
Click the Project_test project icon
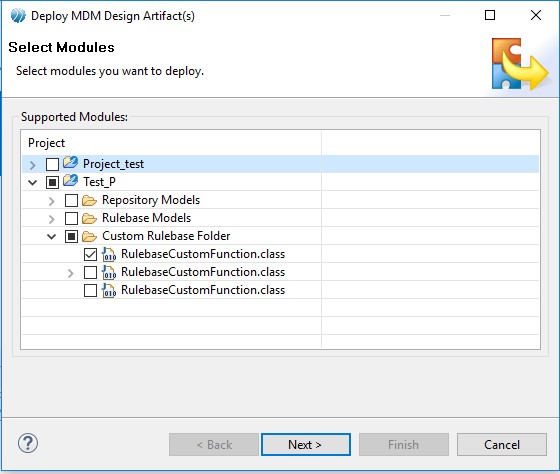(70, 163)
